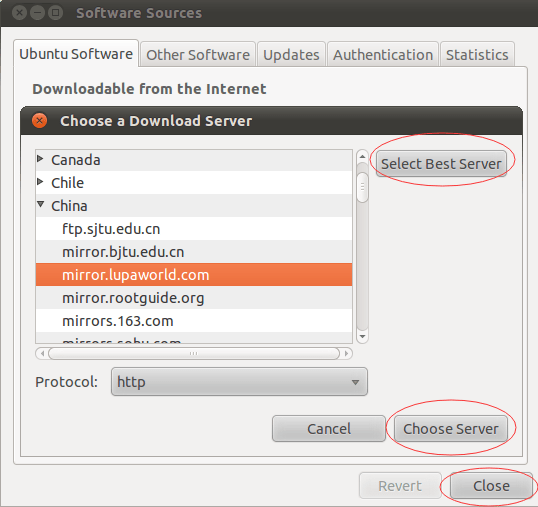The height and width of the screenshot is (507, 538).
Task: Expand the Chile tree node
Action: tap(40, 181)
